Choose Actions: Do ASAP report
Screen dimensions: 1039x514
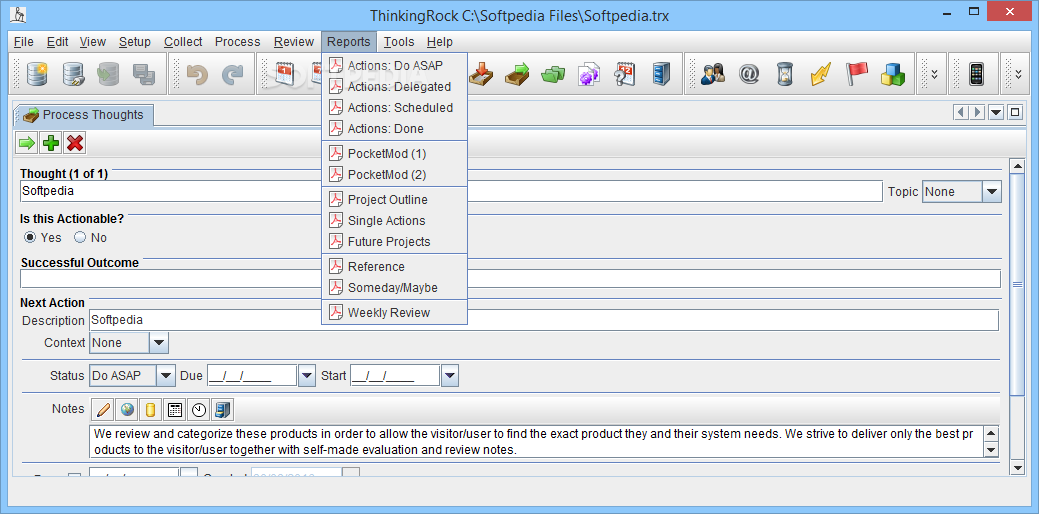pyautogui.click(x=394, y=66)
